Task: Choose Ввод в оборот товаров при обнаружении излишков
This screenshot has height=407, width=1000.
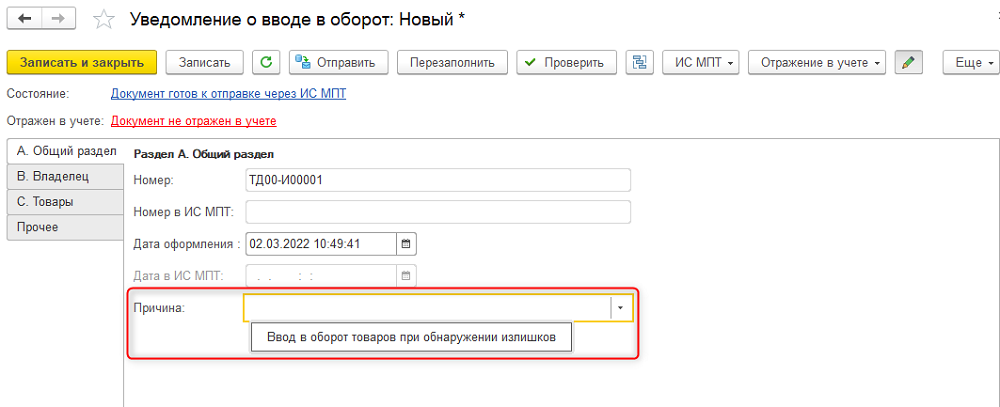Action: (412, 337)
